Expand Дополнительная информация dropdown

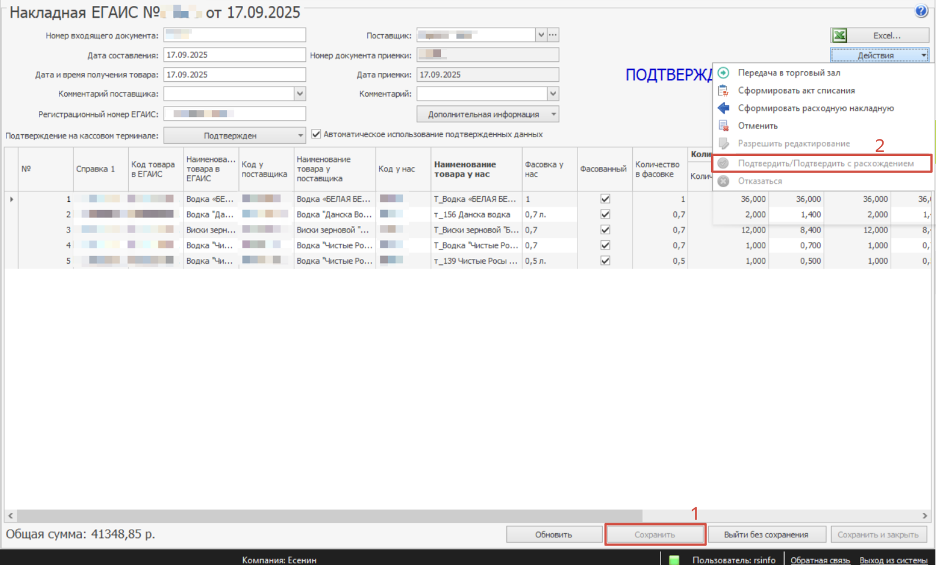[x=488, y=114]
